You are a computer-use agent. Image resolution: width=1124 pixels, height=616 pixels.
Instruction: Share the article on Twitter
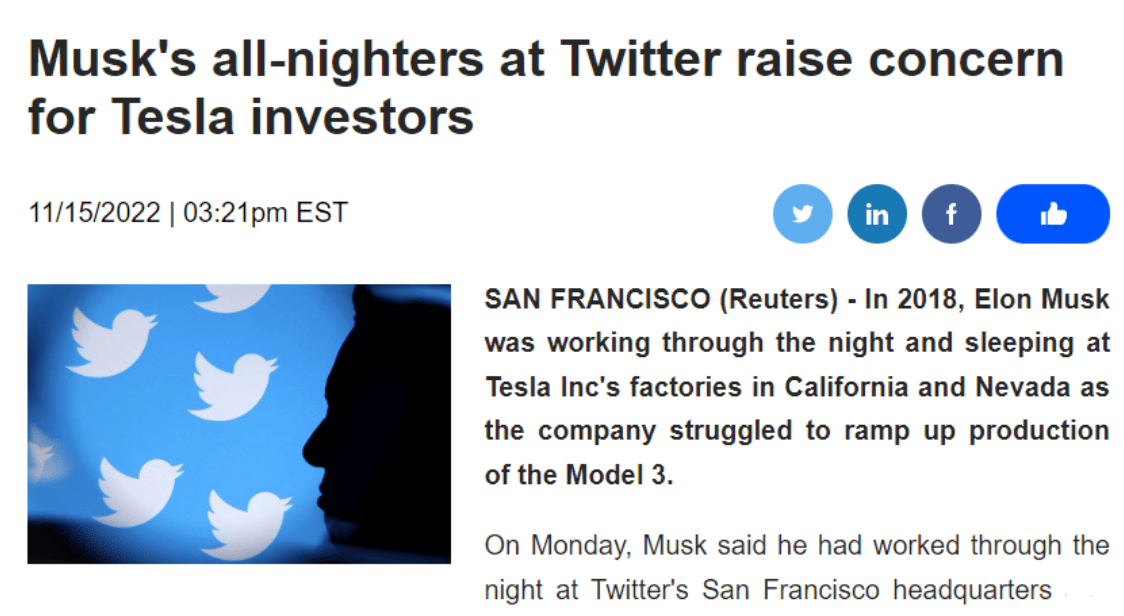[802, 214]
